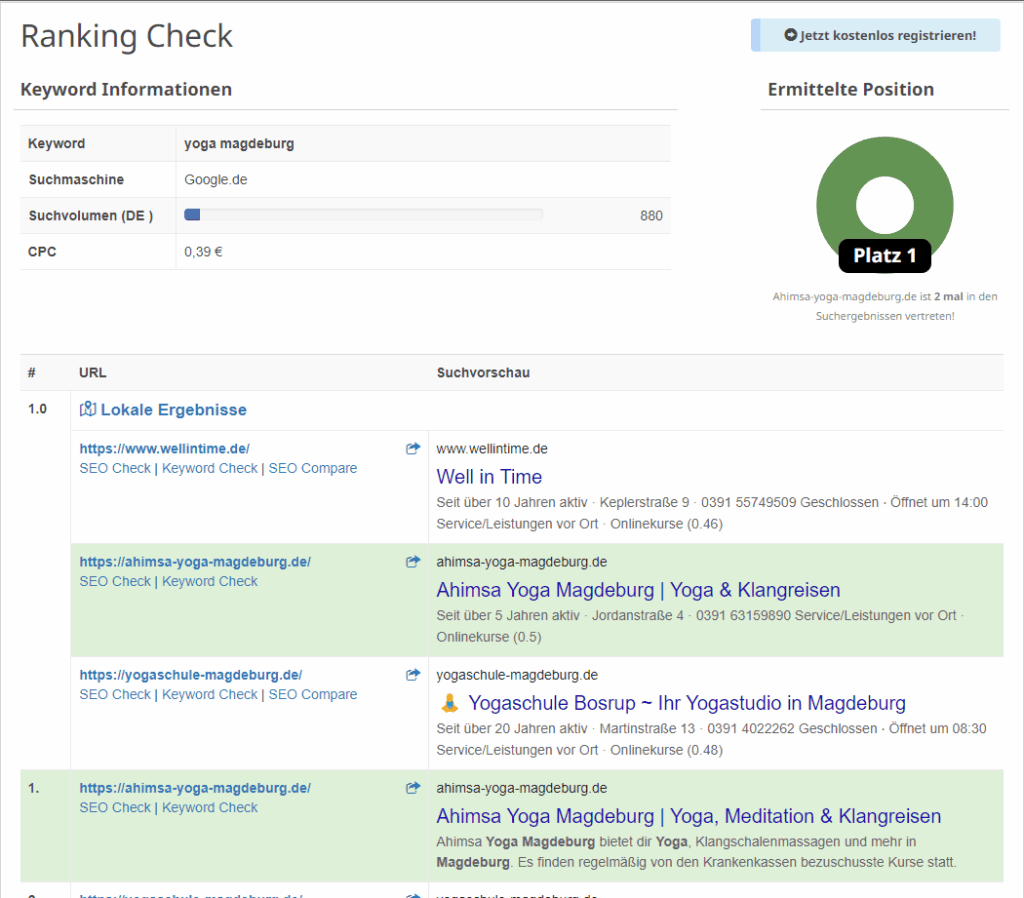Click share icon in rank 1 Ahimsa row
The image size is (1024, 898).
[413, 788]
